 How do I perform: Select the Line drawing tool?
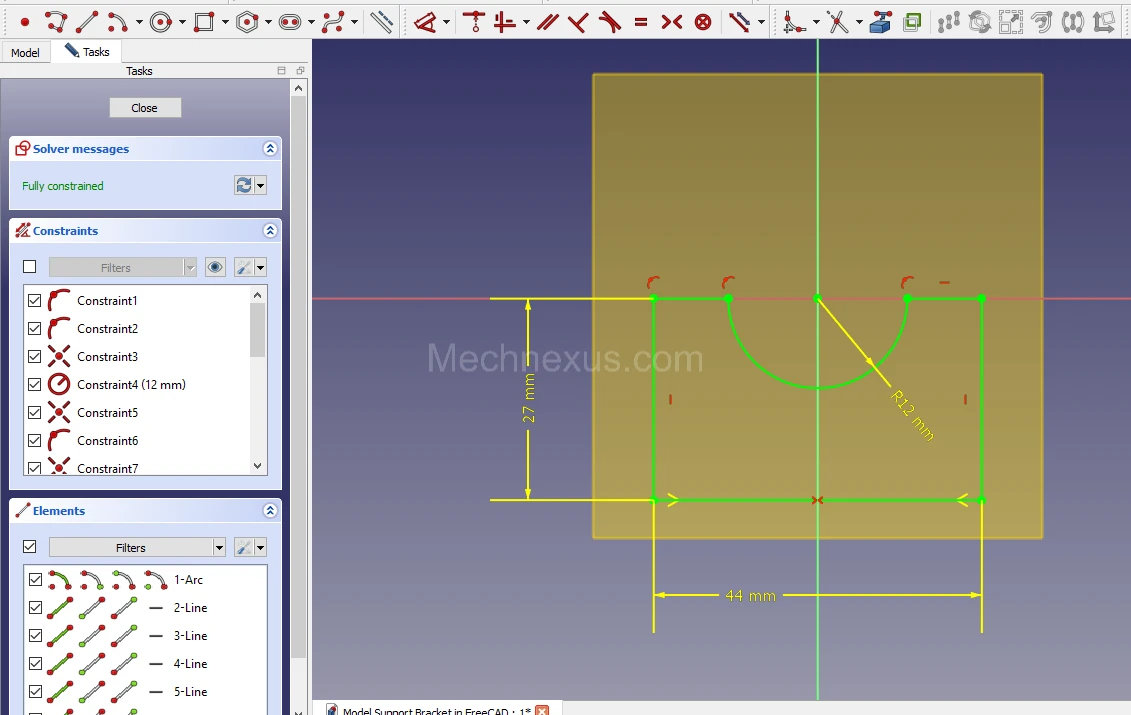point(87,21)
